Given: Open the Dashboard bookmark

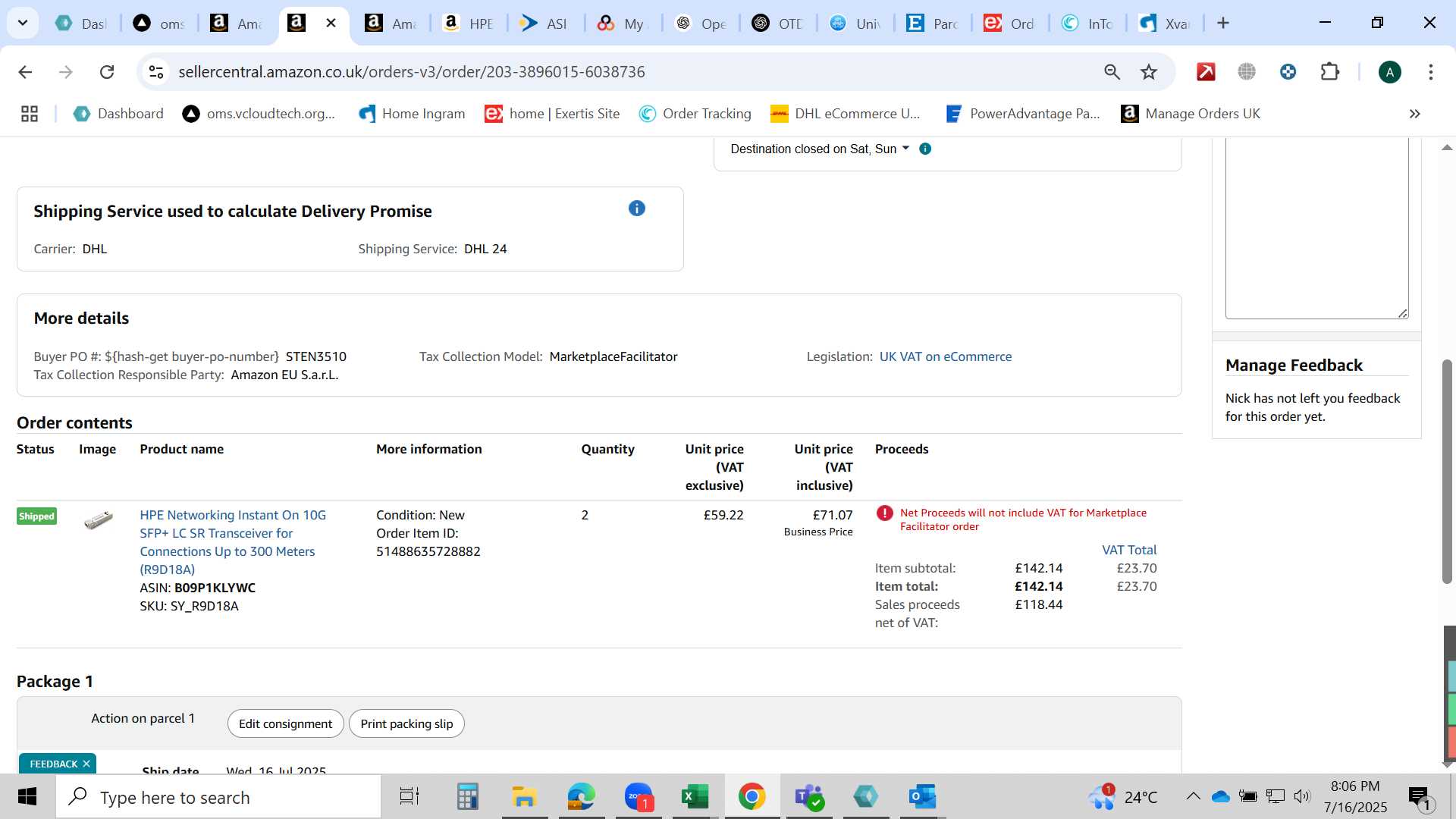Looking at the screenshot, I should [x=118, y=114].
